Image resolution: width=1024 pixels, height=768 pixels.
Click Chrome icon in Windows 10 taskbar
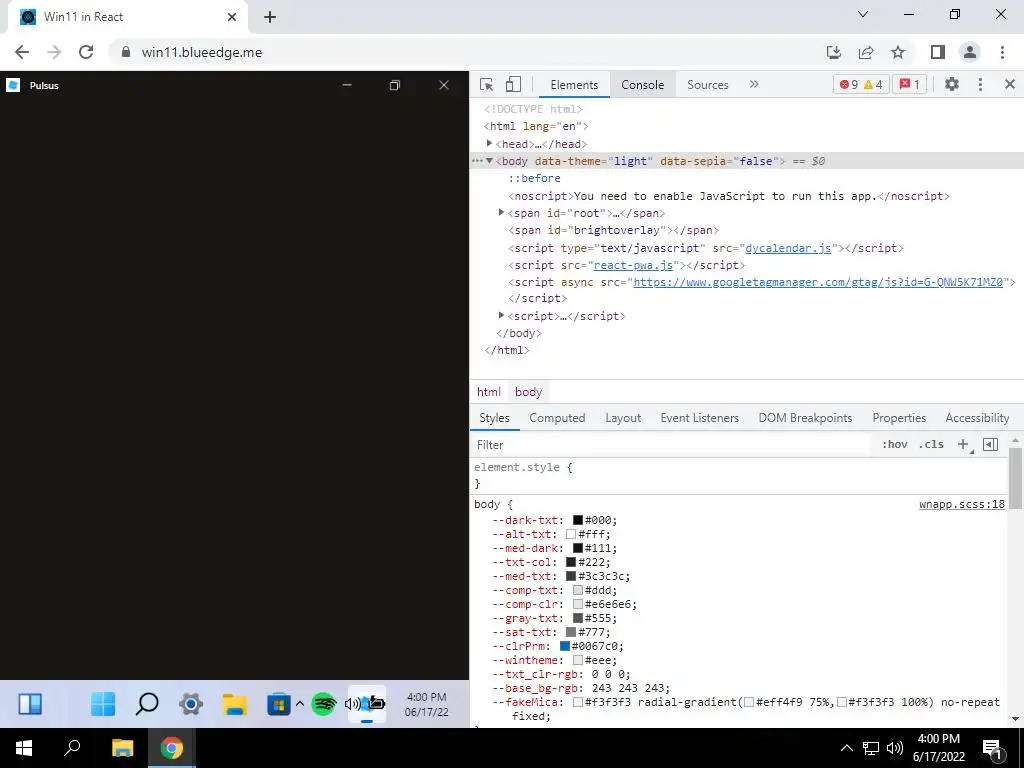pos(172,748)
